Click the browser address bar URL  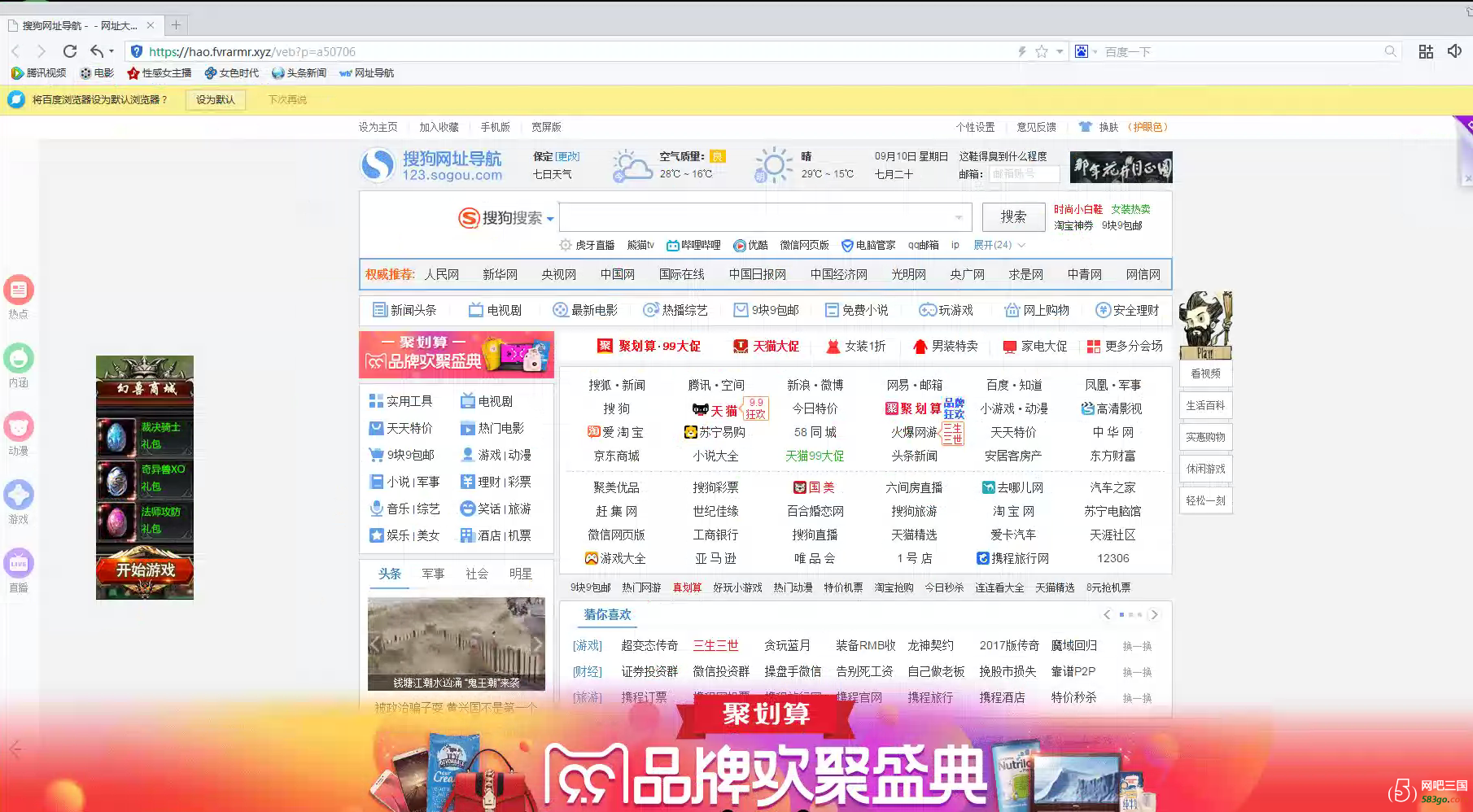252,51
